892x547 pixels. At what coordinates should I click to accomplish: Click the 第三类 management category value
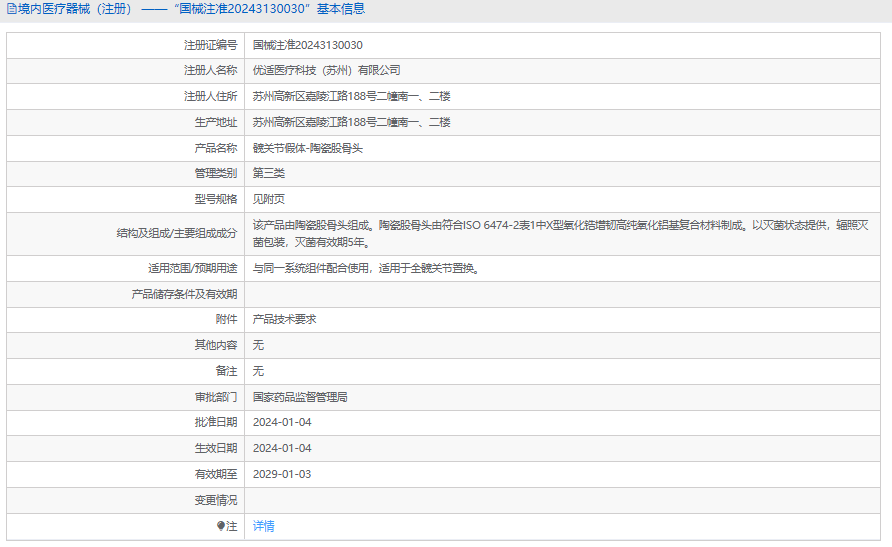coord(269,173)
